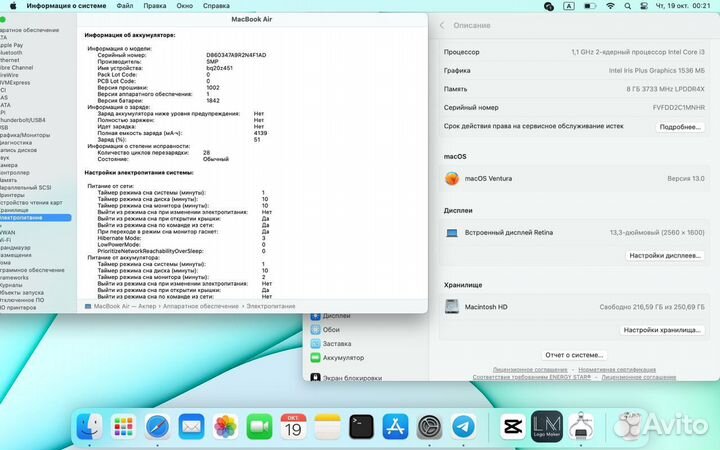
Task: Open Экран блокировки in Settings sidebar
Action: [x=347, y=378]
